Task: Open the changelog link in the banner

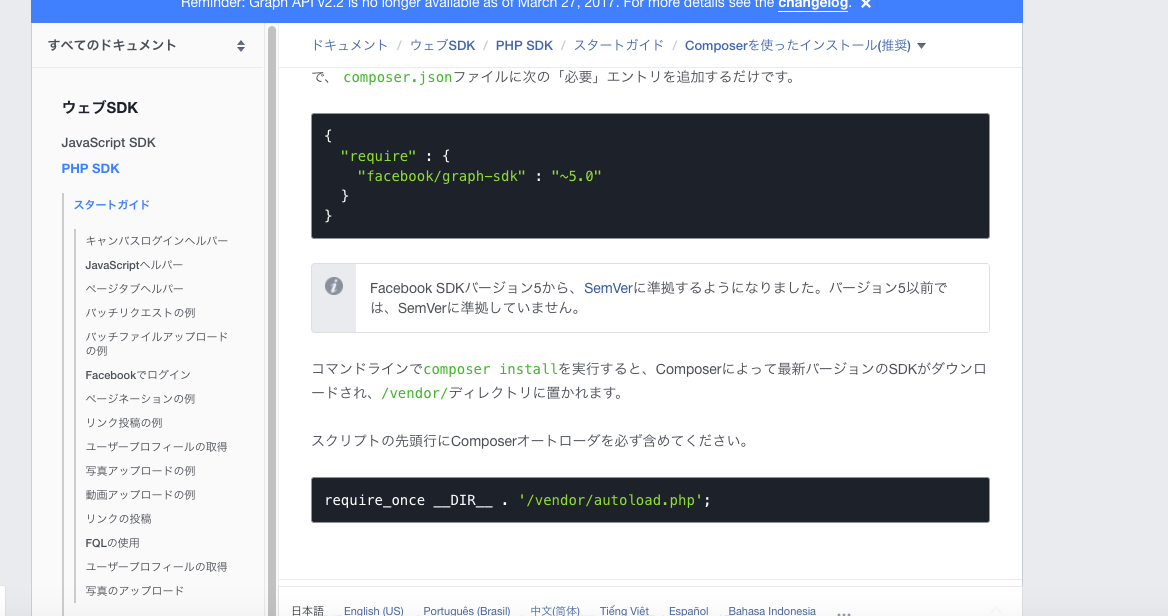Action: [x=813, y=4]
